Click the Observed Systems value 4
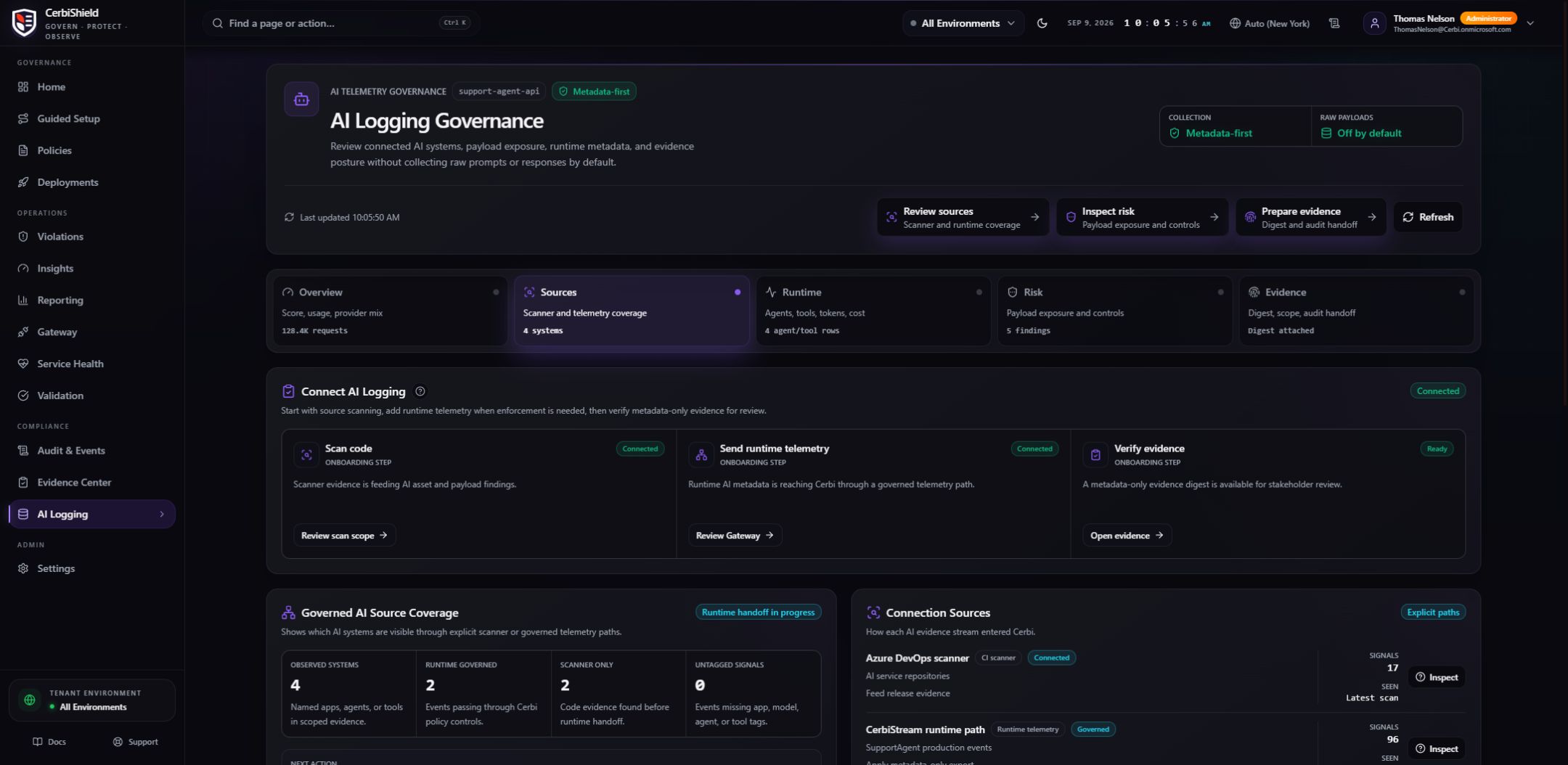 (295, 685)
